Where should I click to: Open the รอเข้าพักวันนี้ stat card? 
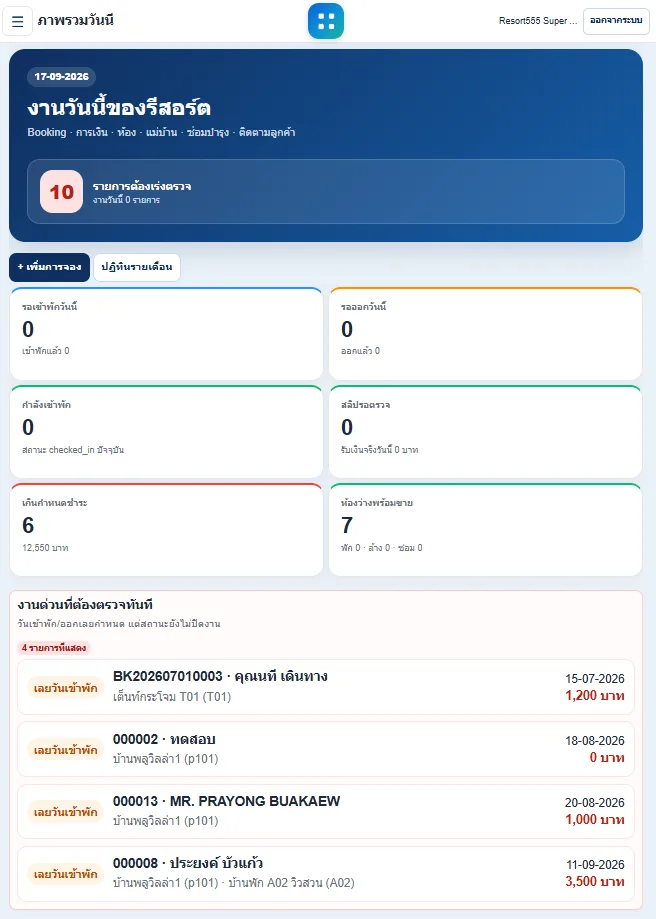pyautogui.click(x=166, y=333)
